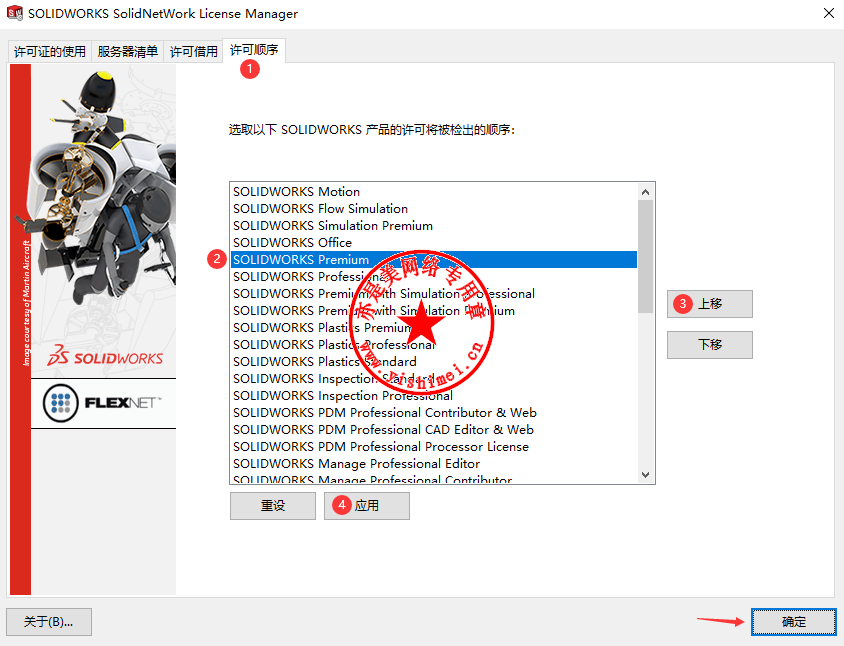Select PDM Professional Contributor & Web

[434, 412]
